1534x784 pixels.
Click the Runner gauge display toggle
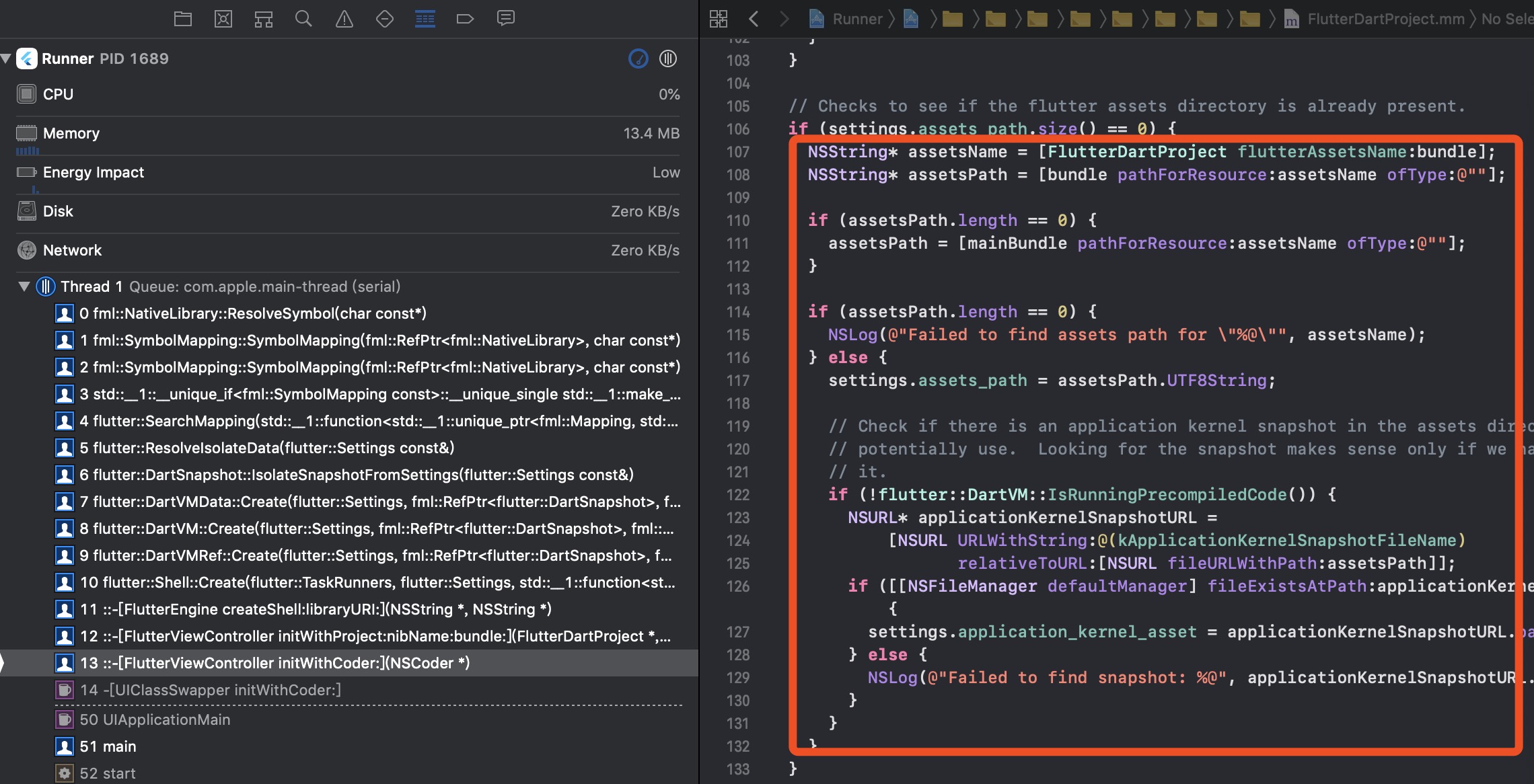pyautogui.click(x=638, y=58)
